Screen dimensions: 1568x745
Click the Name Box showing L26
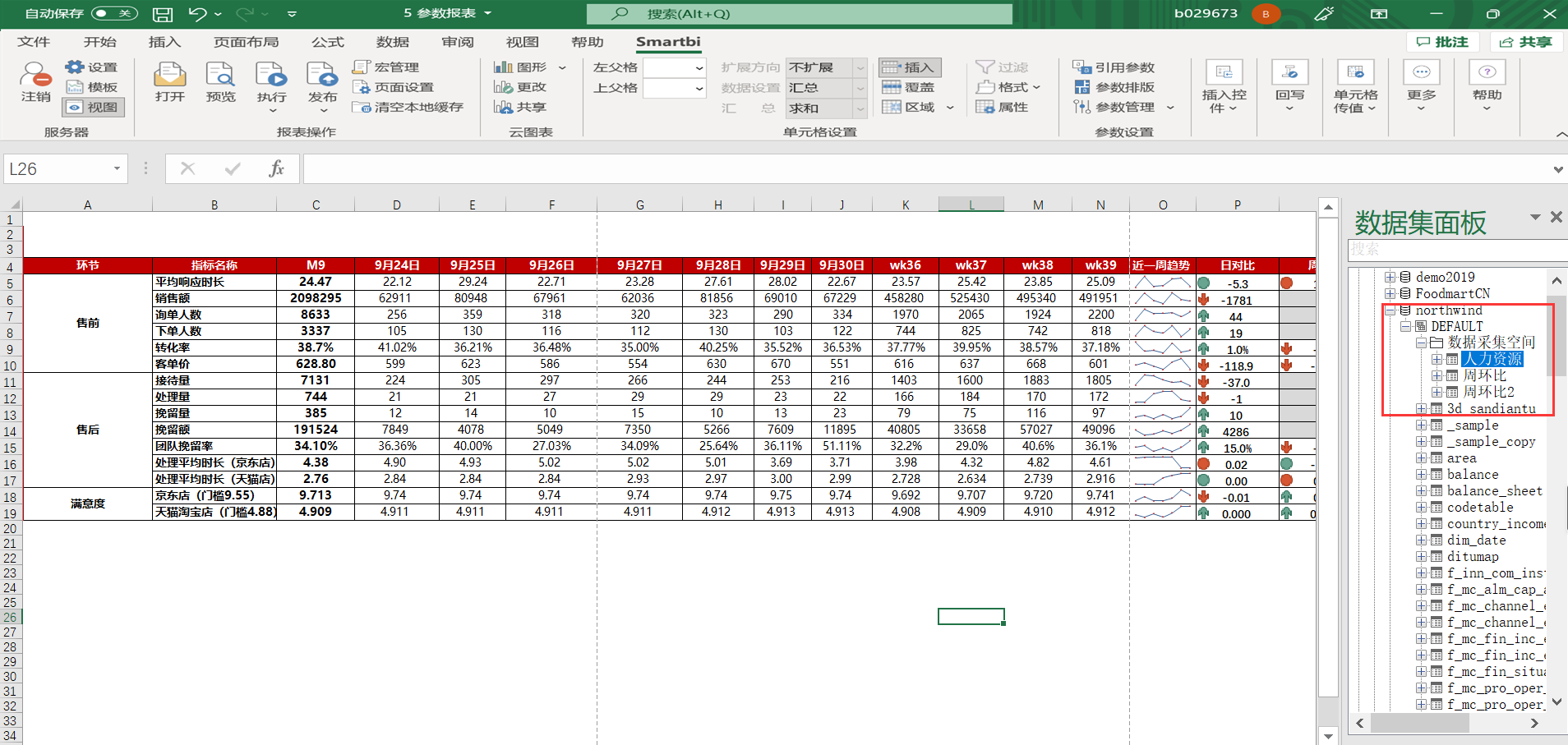(x=65, y=169)
